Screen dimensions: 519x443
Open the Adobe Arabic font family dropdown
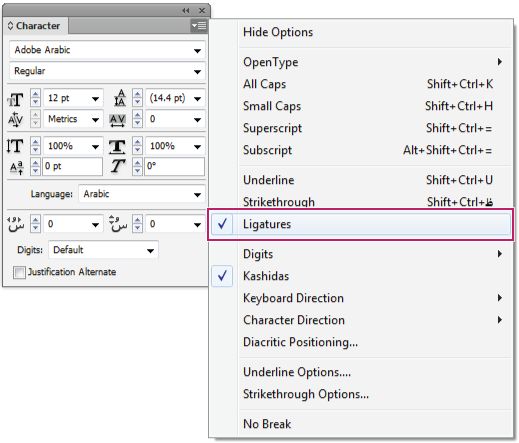click(107, 50)
